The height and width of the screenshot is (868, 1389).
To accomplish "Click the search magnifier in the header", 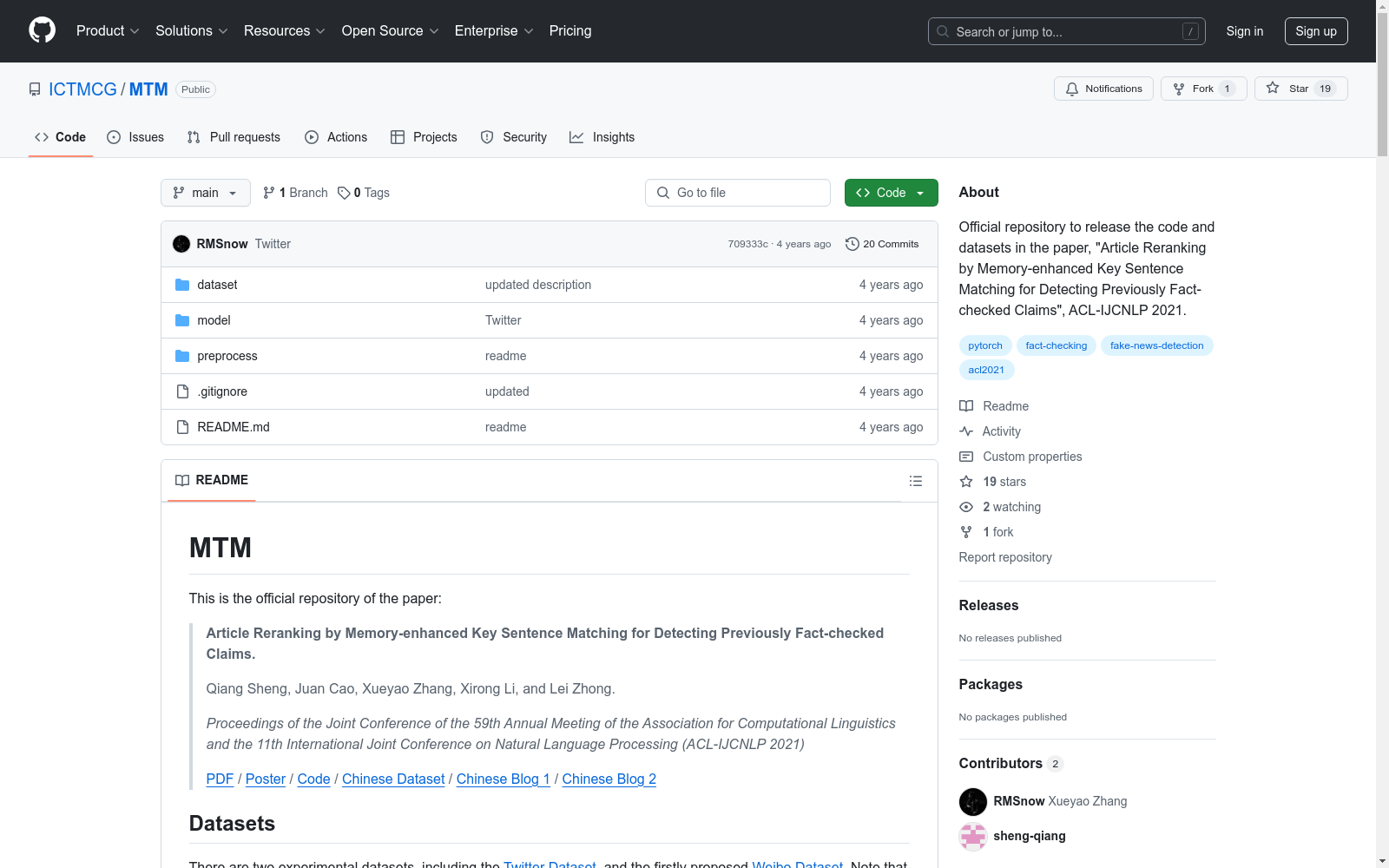I will 943,31.
